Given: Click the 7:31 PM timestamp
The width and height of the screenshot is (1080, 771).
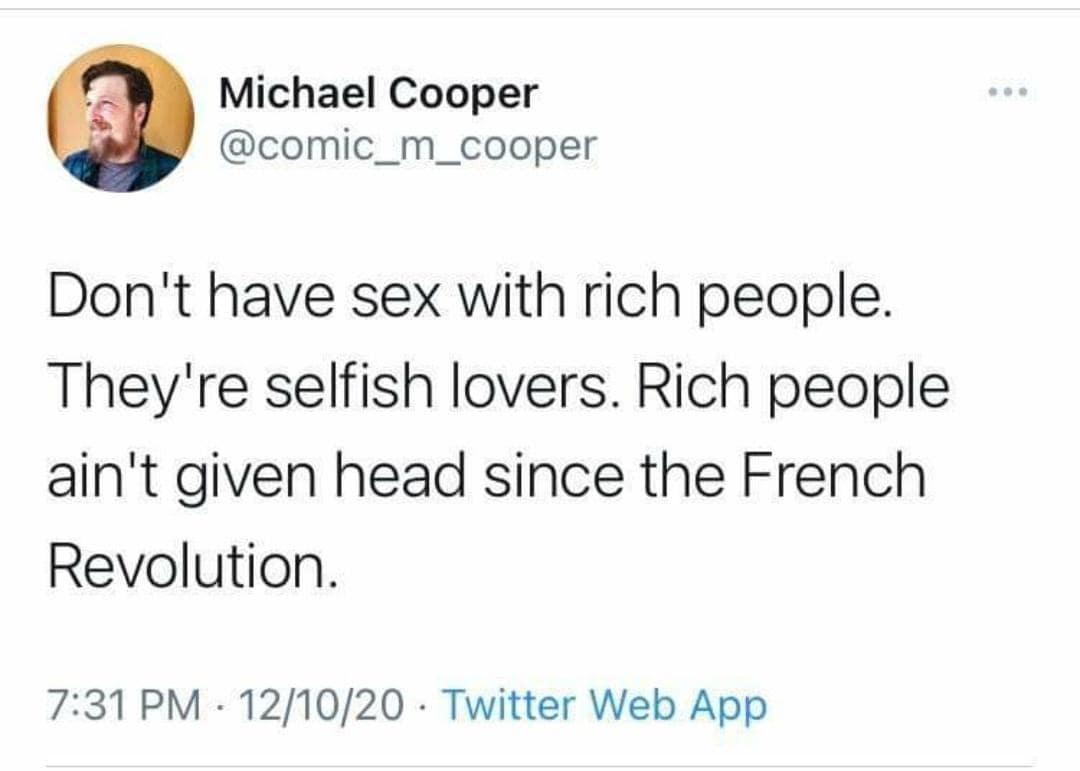Looking at the screenshot, I should 123,706.
